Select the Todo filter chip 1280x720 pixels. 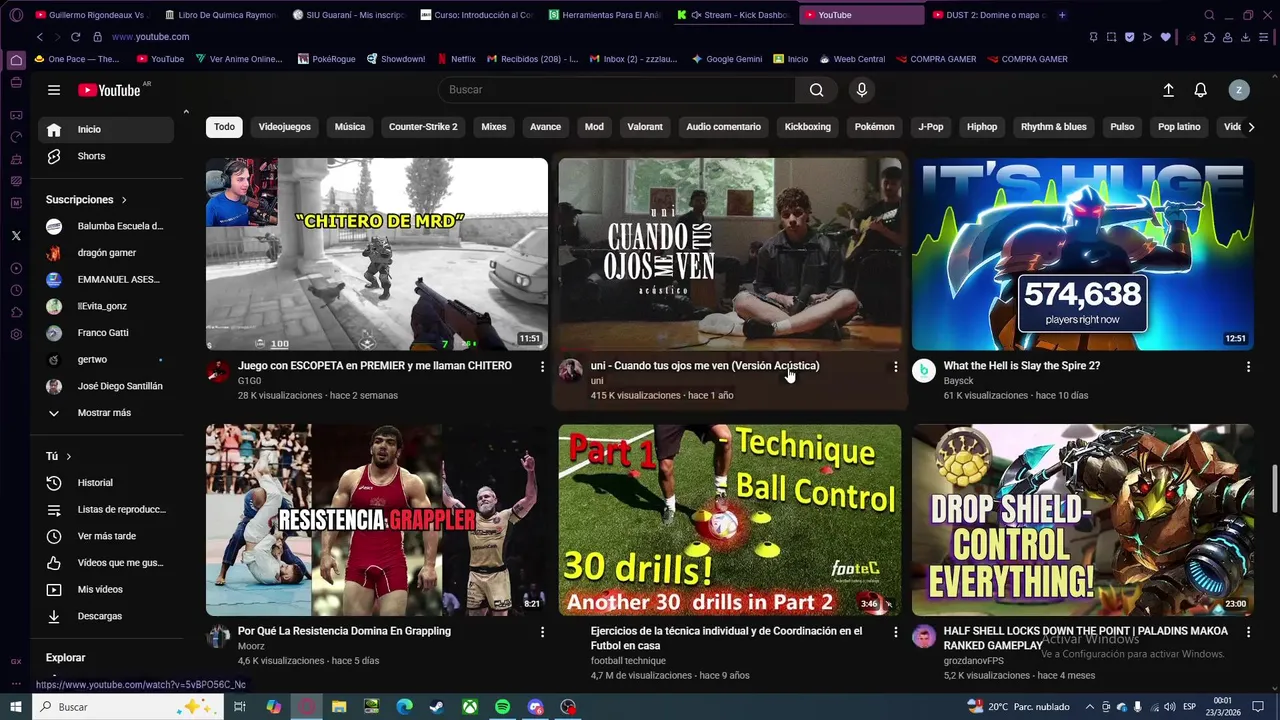pos(225,127)
